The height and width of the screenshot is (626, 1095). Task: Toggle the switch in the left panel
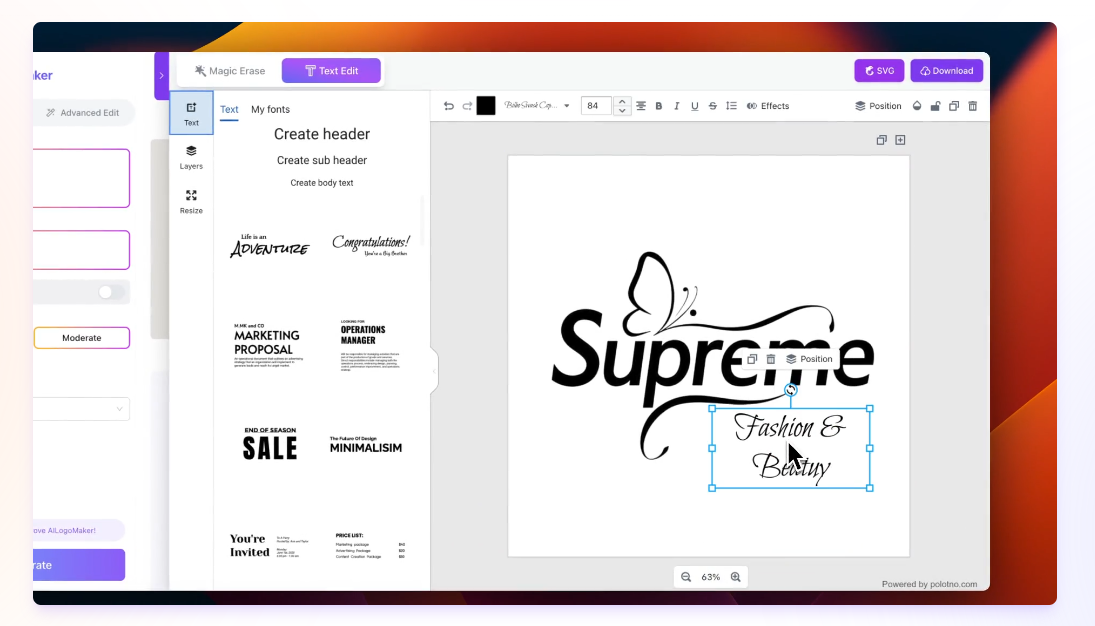click(111, 292)
